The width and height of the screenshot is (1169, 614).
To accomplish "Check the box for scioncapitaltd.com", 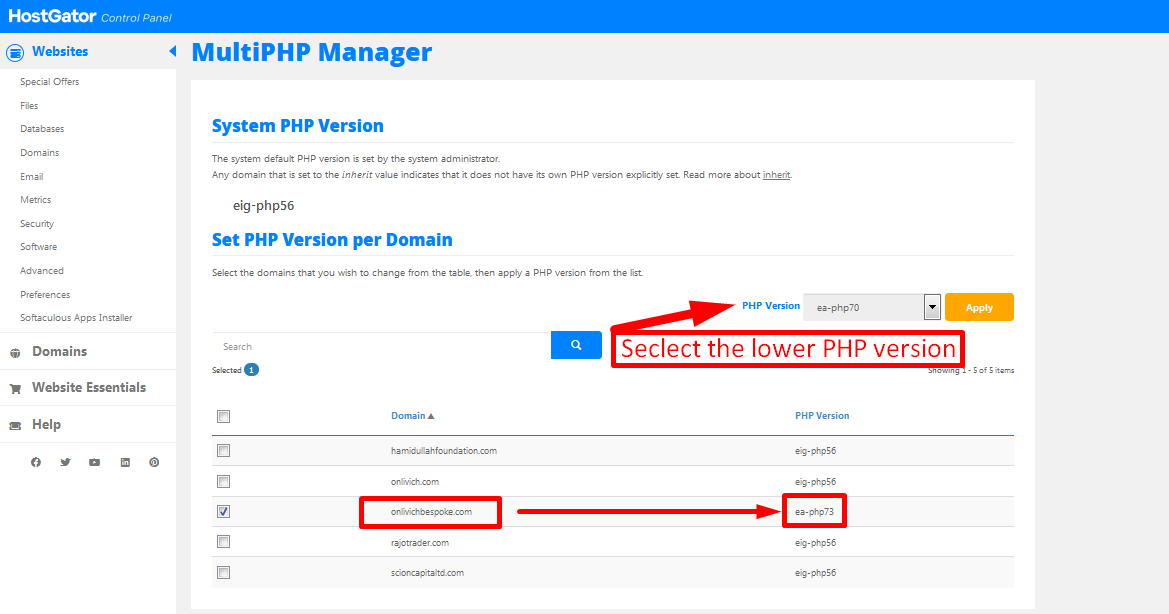I will pos(224,572).
